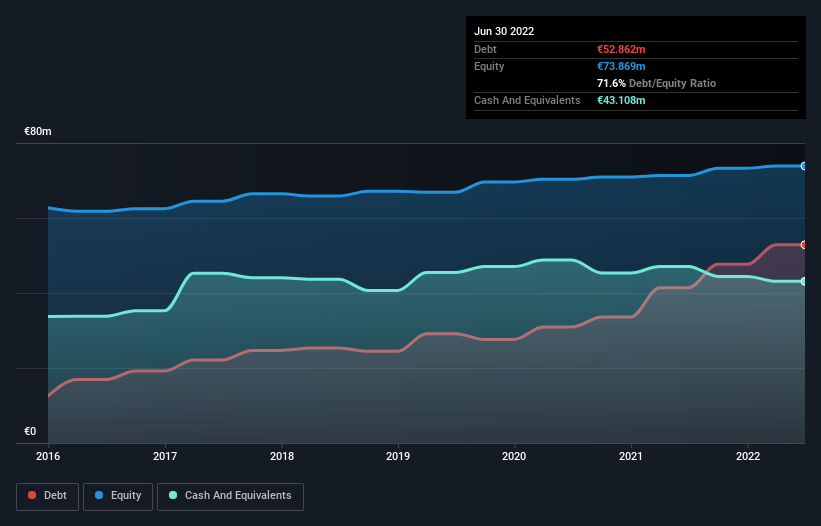Select the teal Cash endpoint marker
This screenshot has height=526, width=821.
[804, 282]
